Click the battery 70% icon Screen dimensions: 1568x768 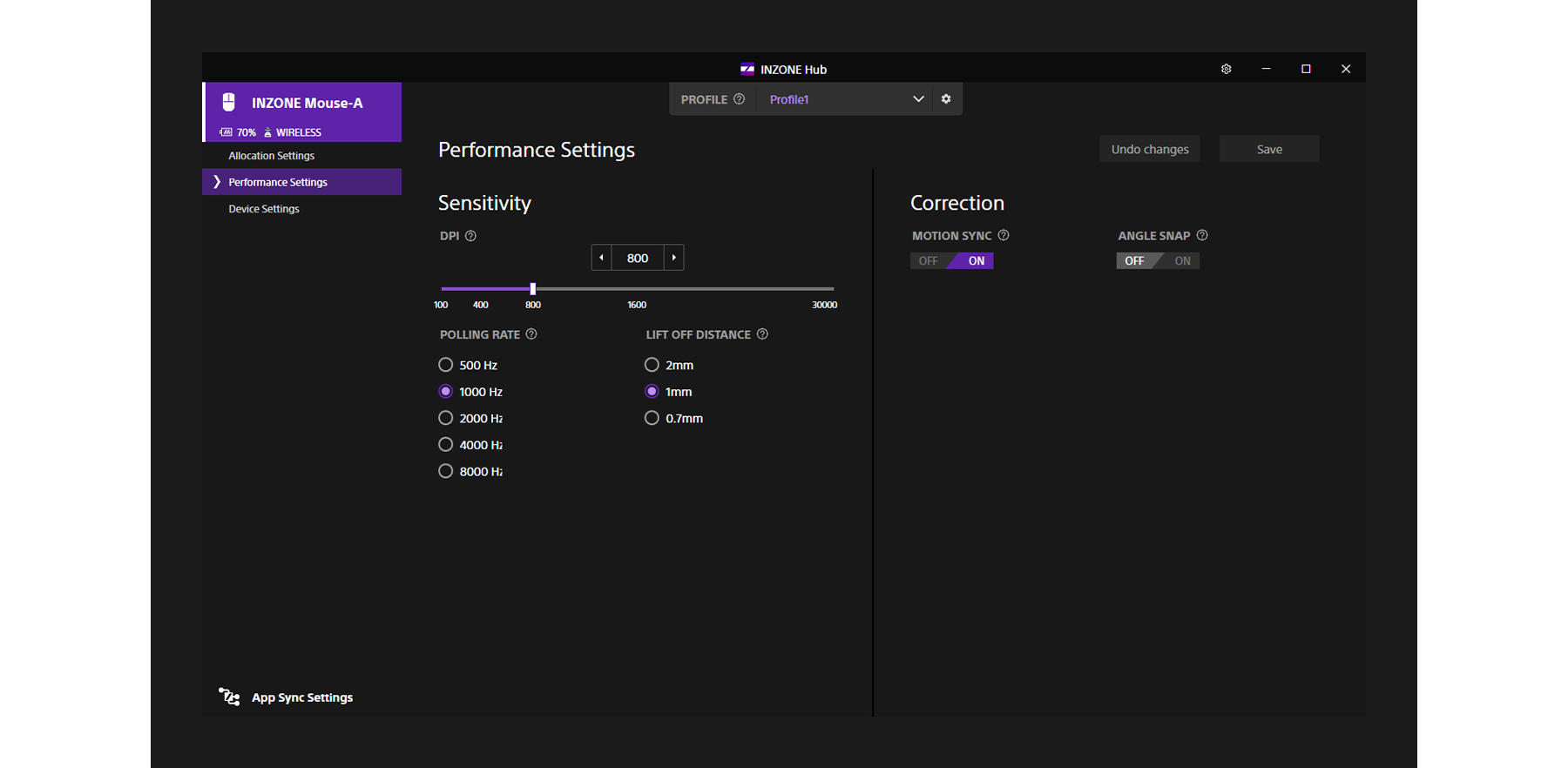[226, 132]
